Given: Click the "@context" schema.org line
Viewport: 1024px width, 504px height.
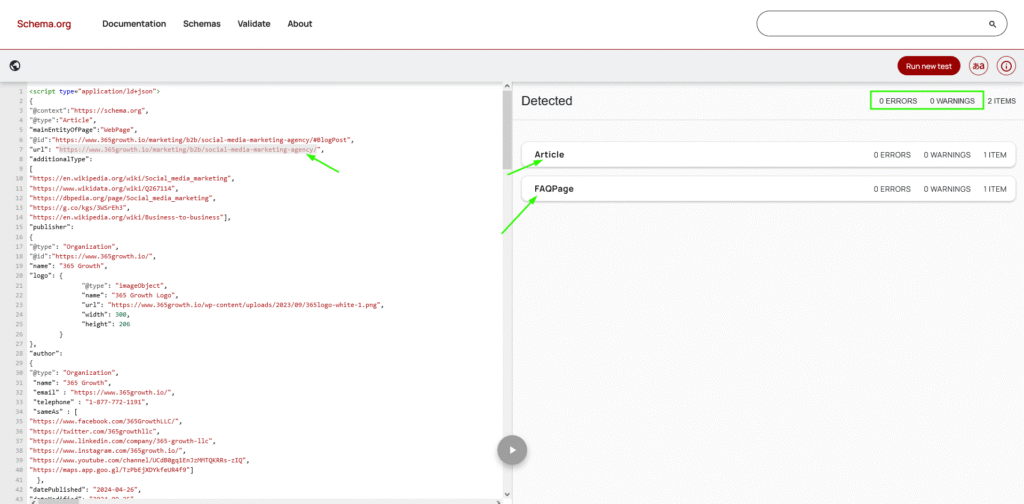Looking at the screenshot, I should tap(89, 110).
